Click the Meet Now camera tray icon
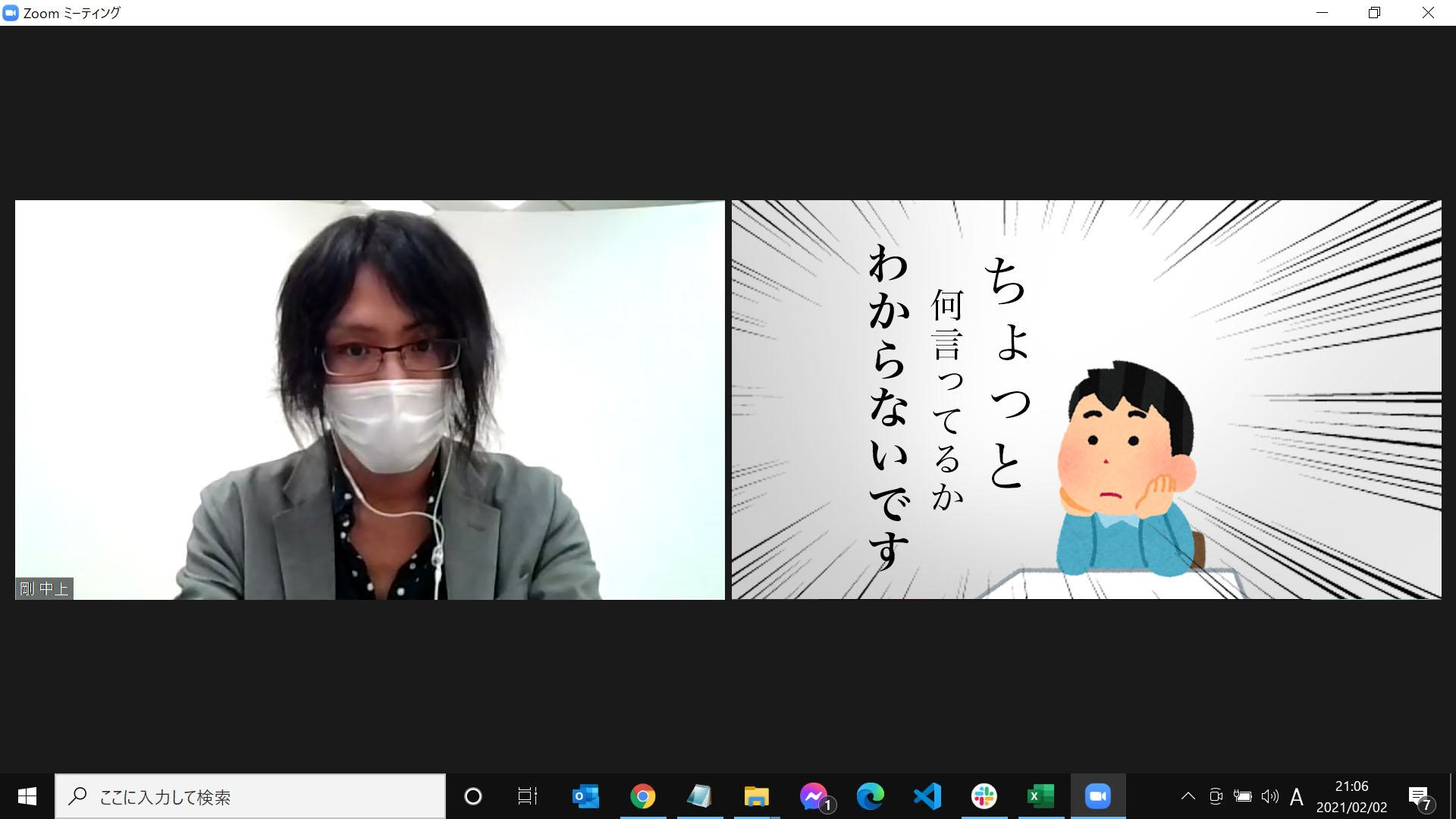 pos(1216,796)
